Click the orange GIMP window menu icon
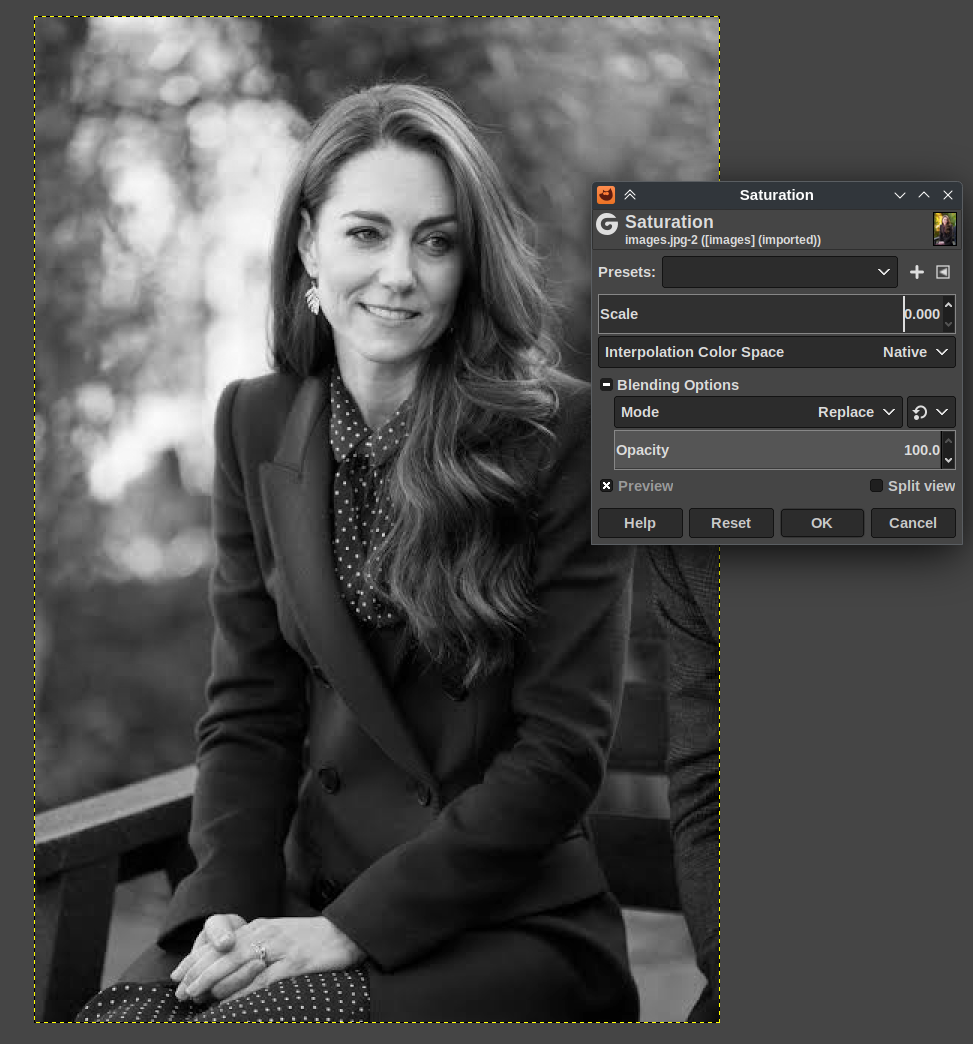Image resolution: width=973 pixels, height=1044 pixels. [x=605, y=195]
